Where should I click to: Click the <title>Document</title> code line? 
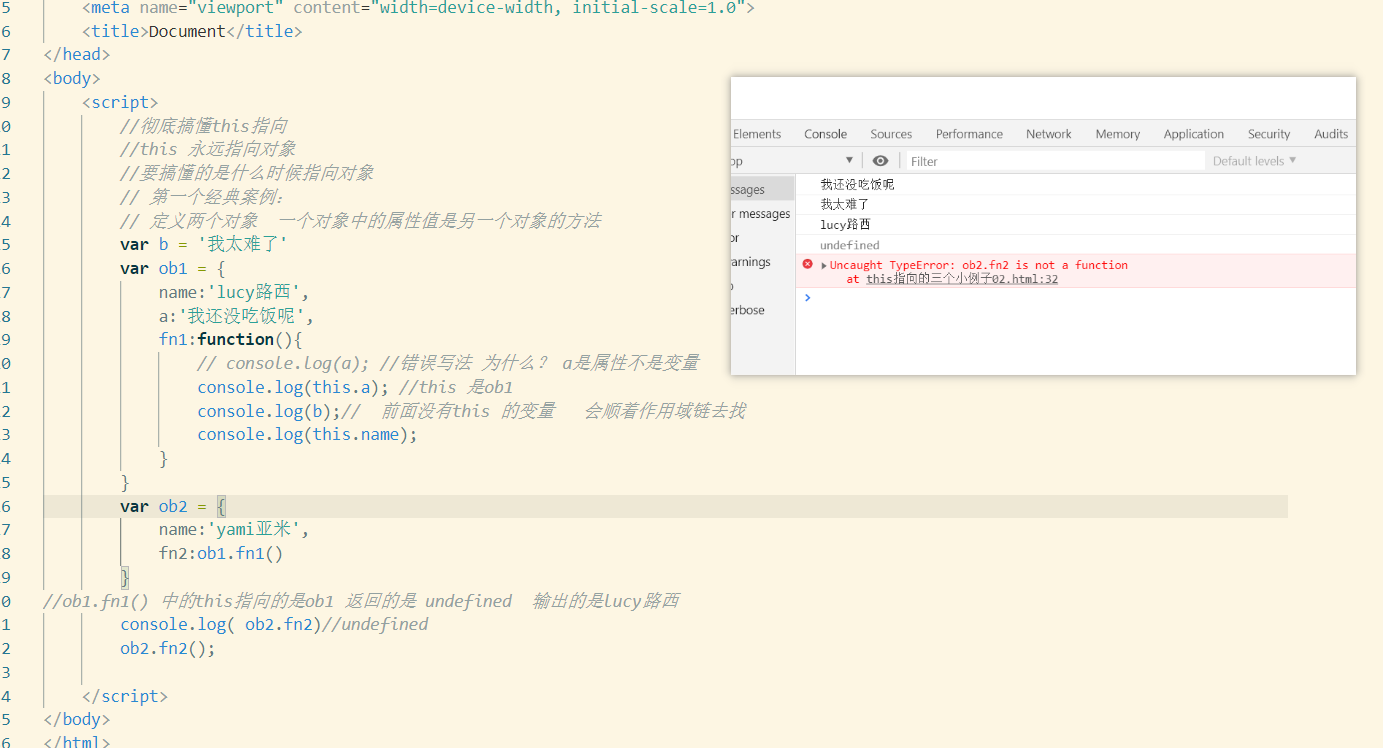coord(192,31)
